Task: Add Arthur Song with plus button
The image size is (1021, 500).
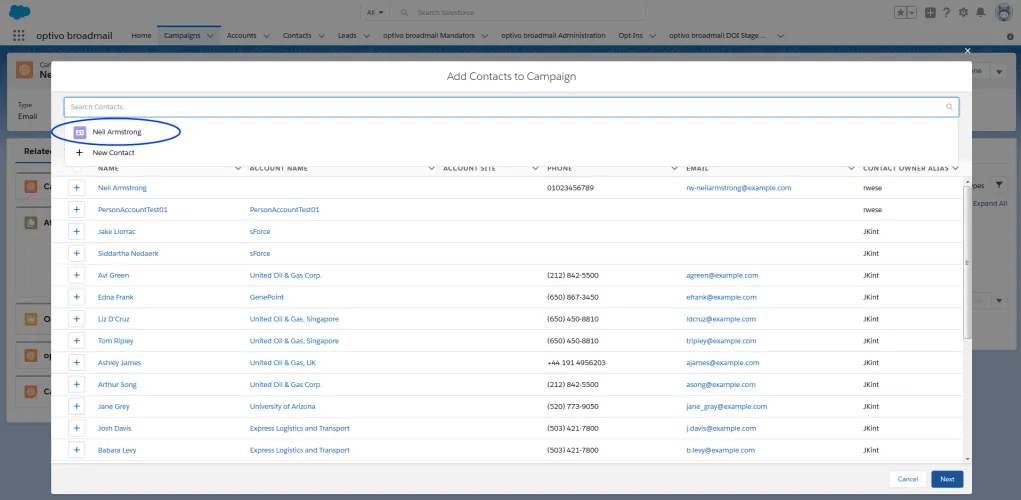Action: 76,384
